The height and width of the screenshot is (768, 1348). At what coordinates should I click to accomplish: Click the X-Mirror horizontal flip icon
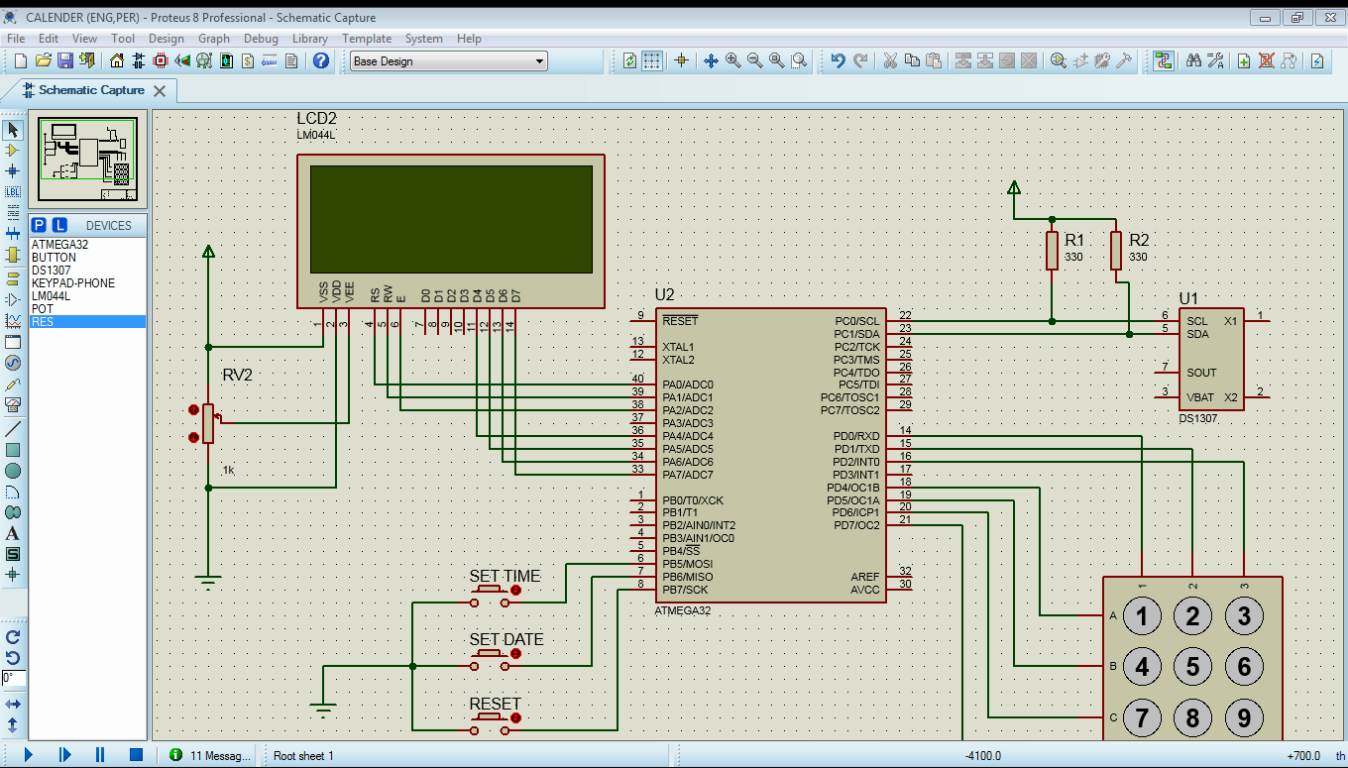pos(13,703)
